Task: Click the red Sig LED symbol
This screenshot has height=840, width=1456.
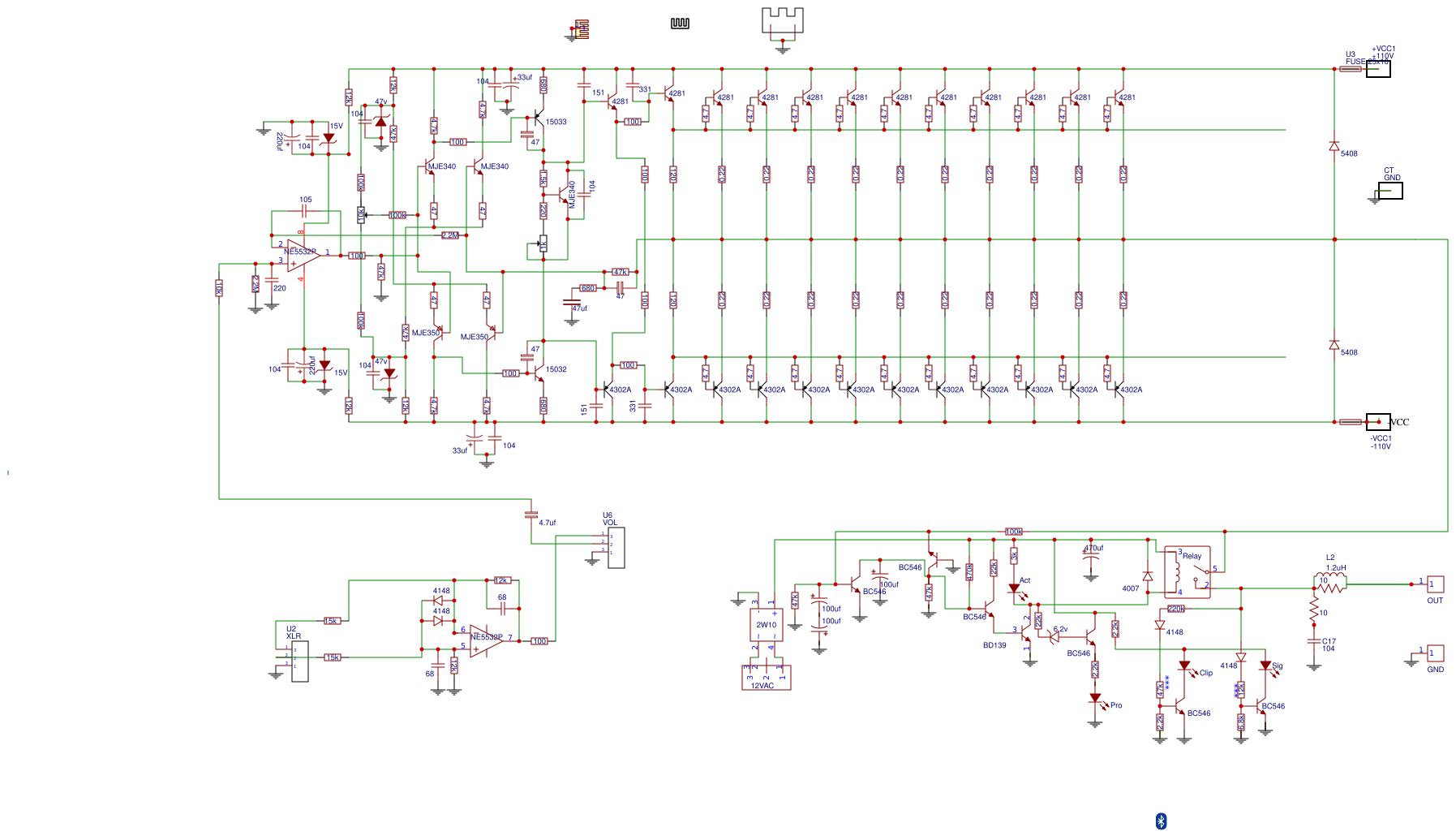Action: [x=1265, y=666]
